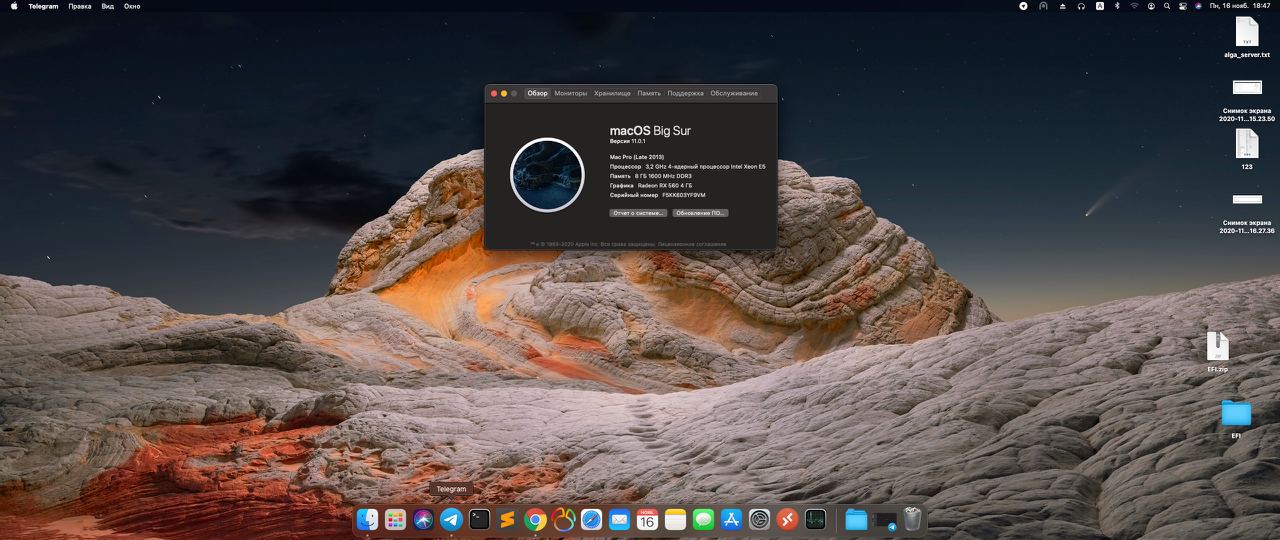Screen dimensions: 1280x540
Task: Open System Preferences from the dock
Action: pyautogui.click(x=759, y=519)
